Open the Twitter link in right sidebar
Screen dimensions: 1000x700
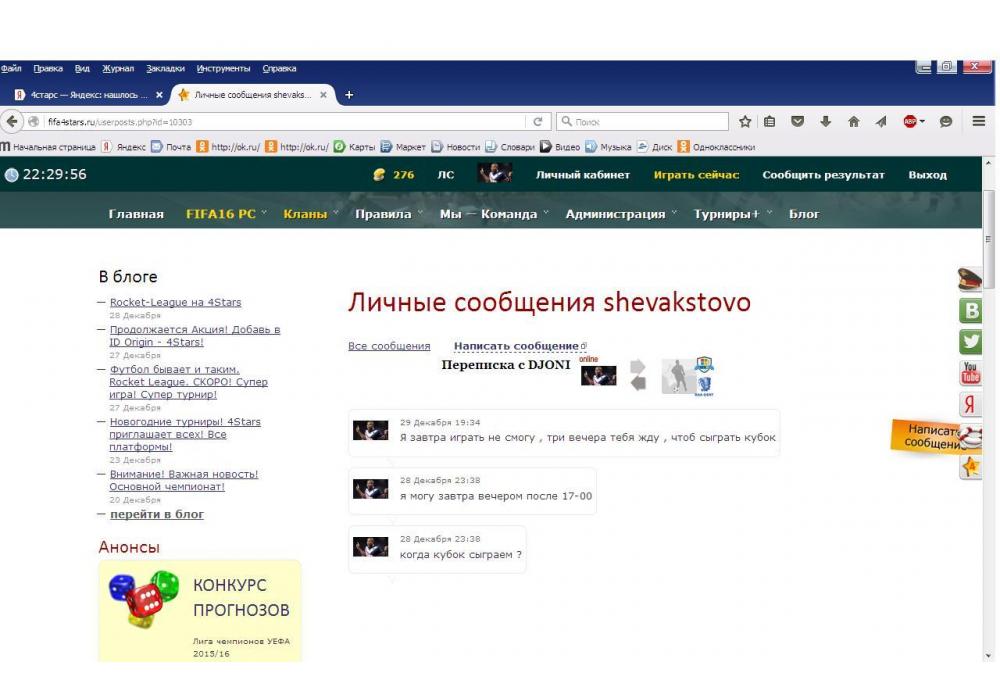click(970, 342)
